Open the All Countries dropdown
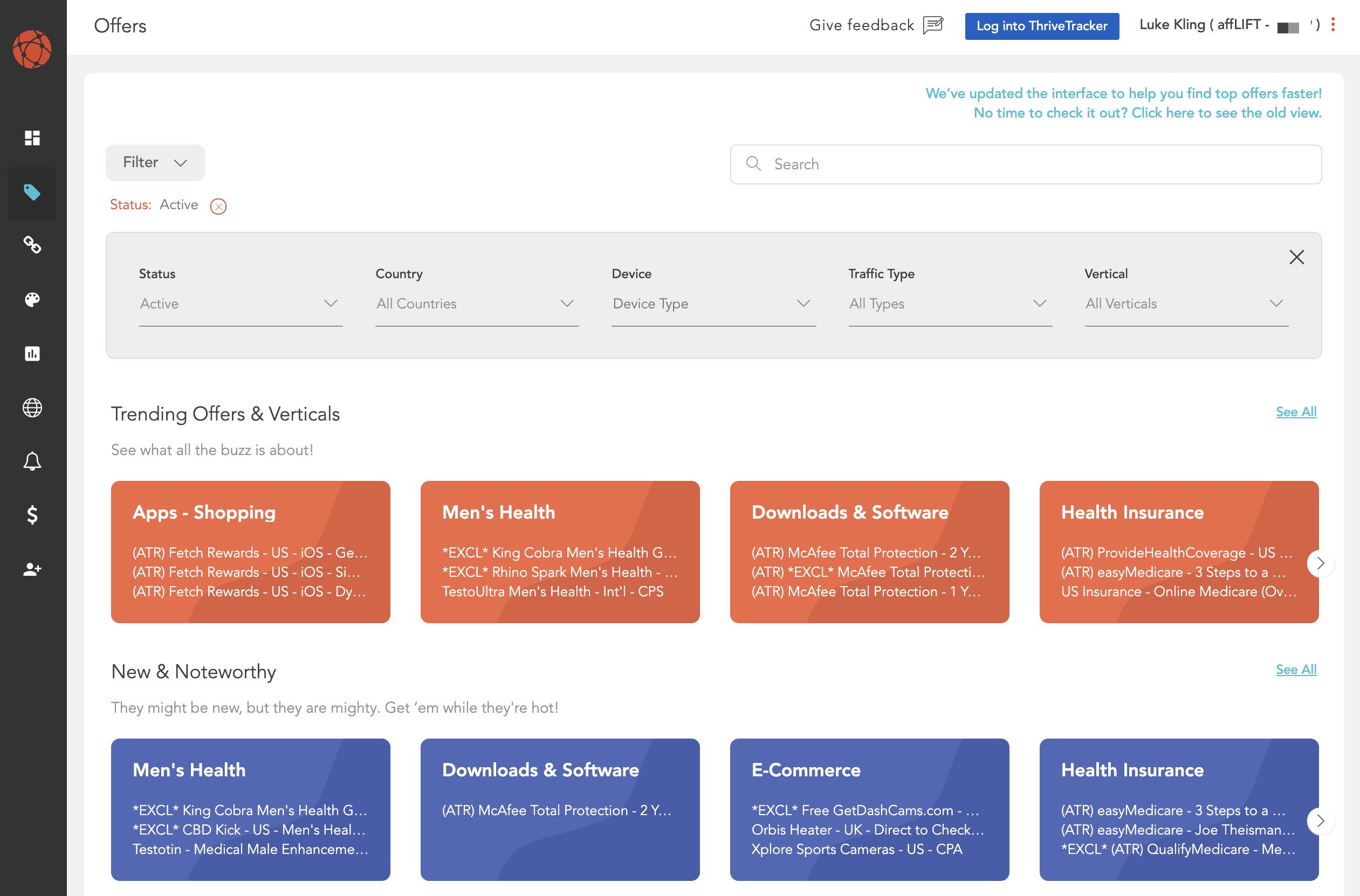1360x896 pixels. pos(477,304)
